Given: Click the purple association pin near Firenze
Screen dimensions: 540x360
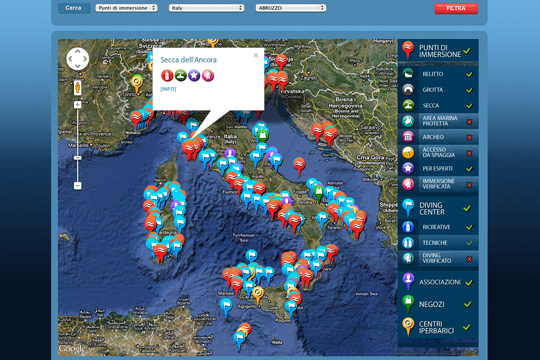Looking at the screenshot, I should [x=230, y=154].
